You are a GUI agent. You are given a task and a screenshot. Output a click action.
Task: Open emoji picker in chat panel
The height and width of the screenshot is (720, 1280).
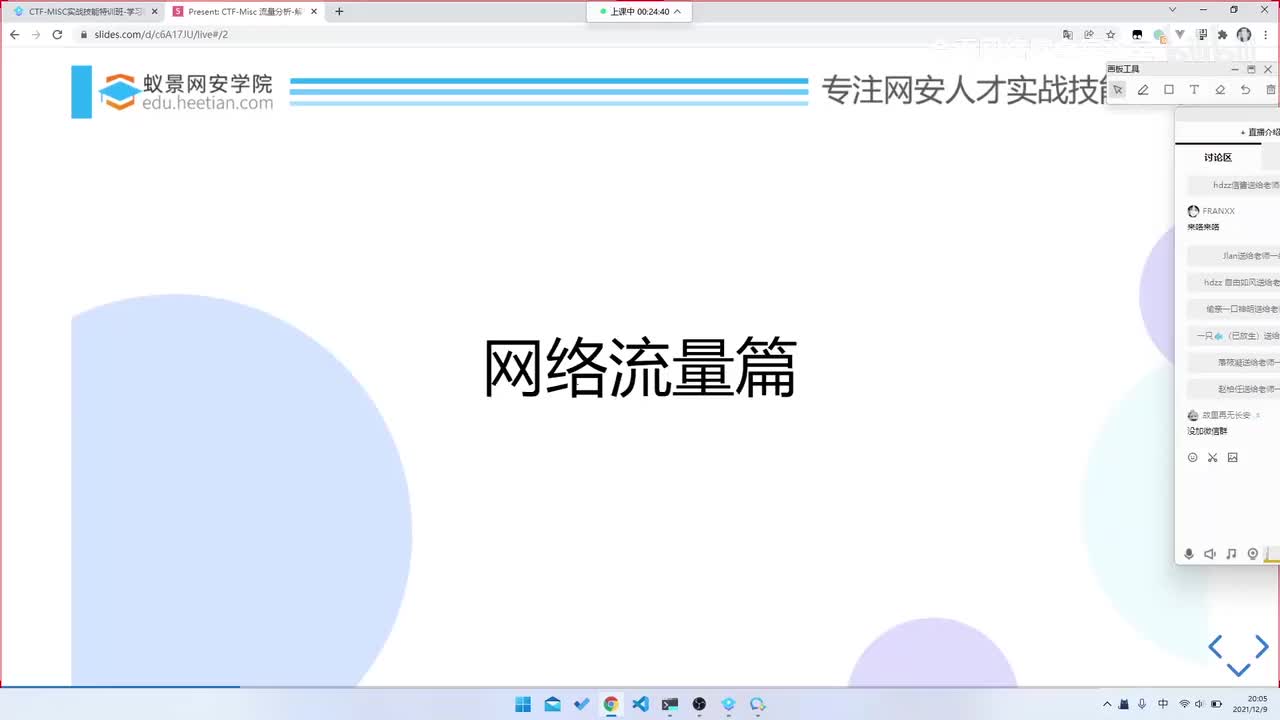pyautogui.click(x=1192, y=458)
